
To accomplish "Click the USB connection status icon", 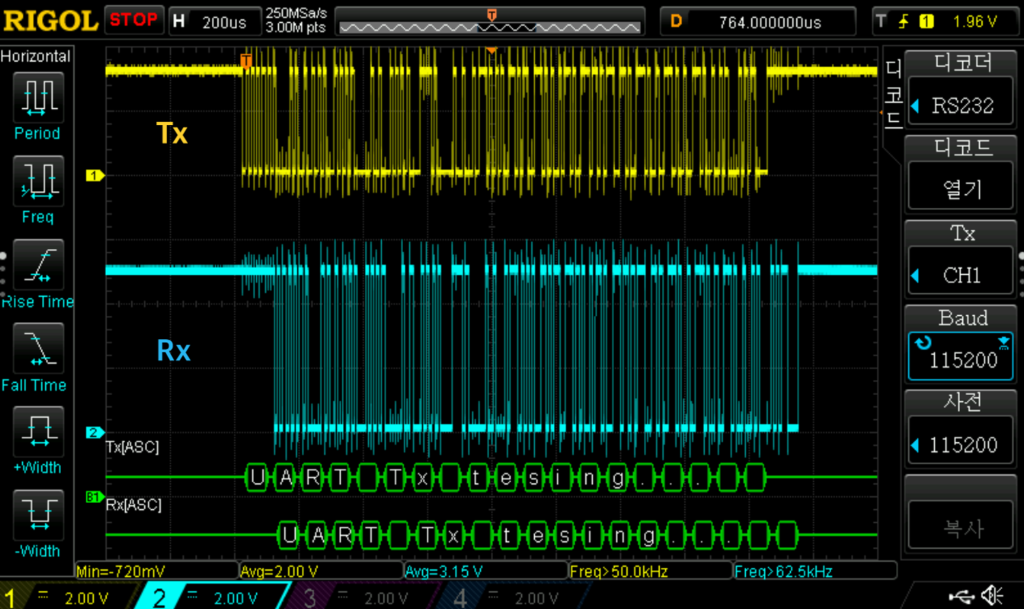I will click(962, 596).
